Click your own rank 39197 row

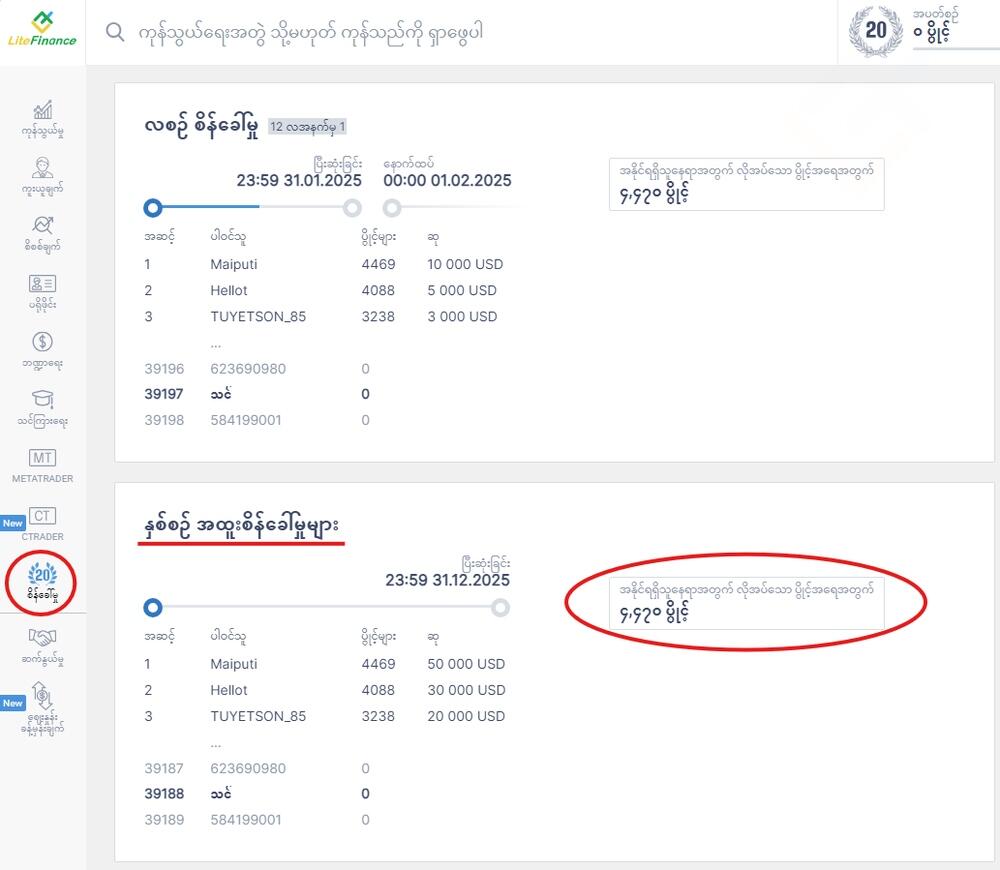257,394
